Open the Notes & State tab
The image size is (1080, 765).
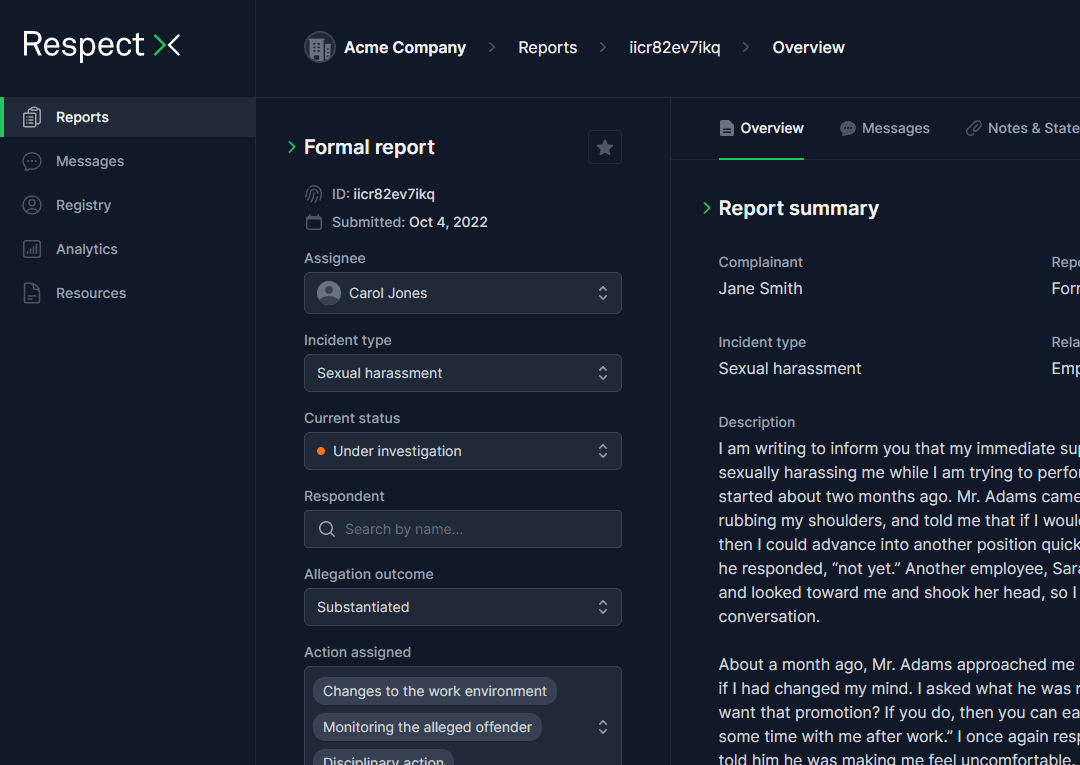click(x=1022, y=128)
